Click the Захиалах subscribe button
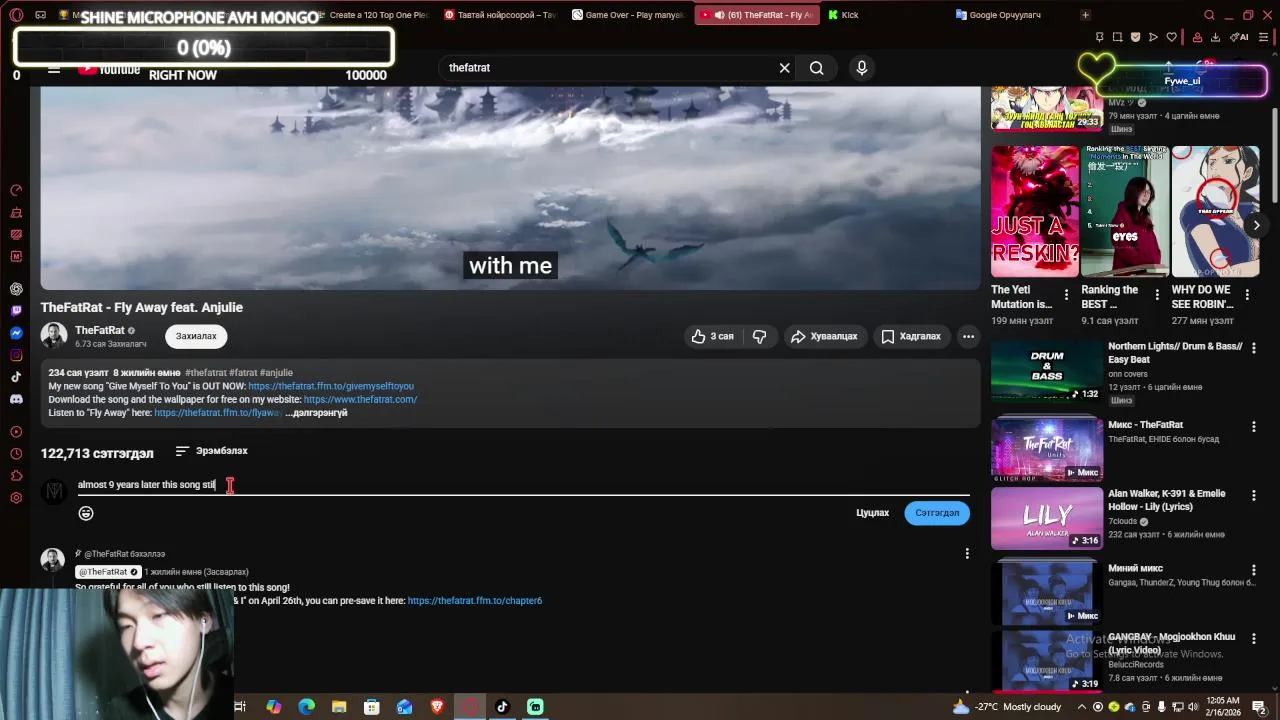This screenshot has width=1280, height=720. click(x=196, y=337)
